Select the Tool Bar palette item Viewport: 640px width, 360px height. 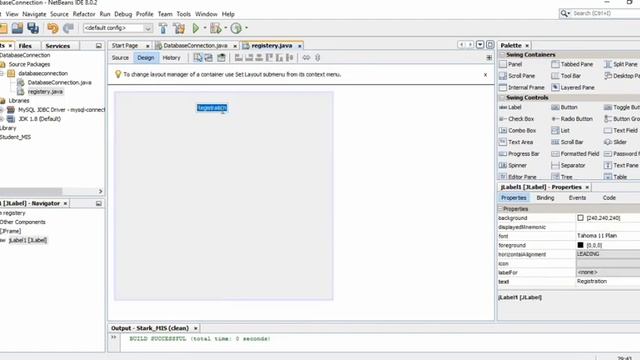[x=566, y=76]
